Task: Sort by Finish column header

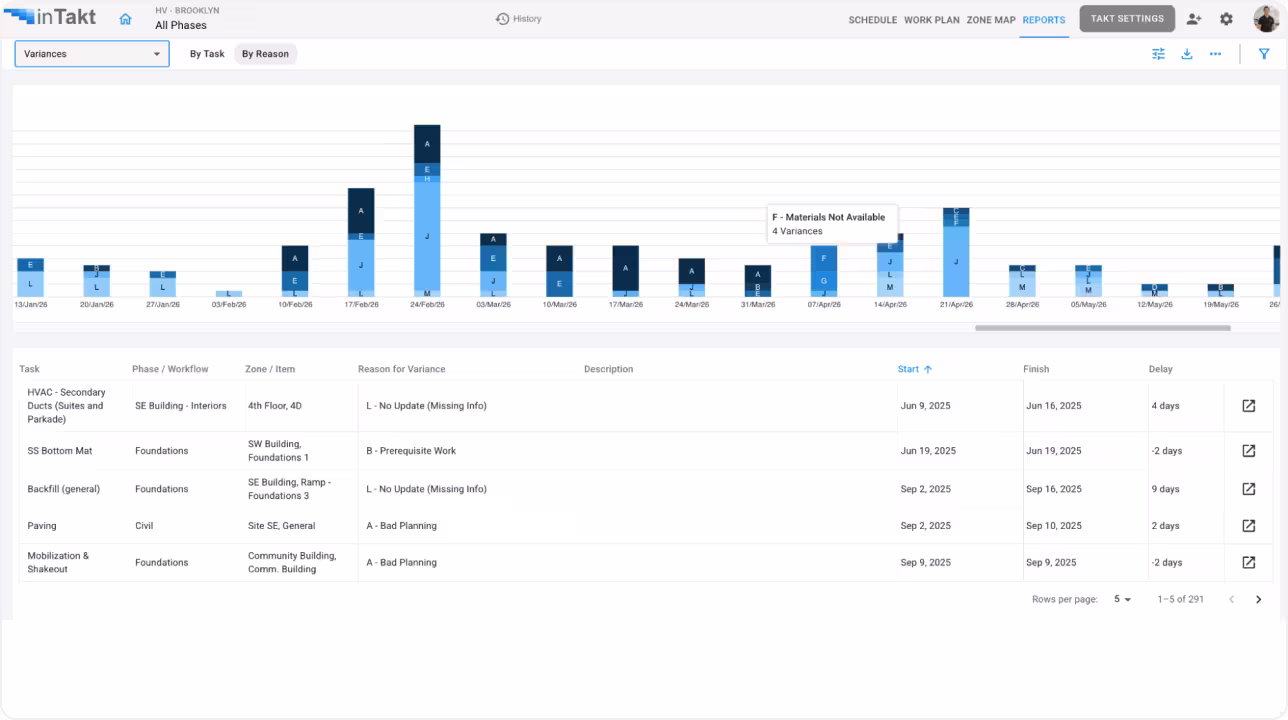Action: pos(1036,369)
